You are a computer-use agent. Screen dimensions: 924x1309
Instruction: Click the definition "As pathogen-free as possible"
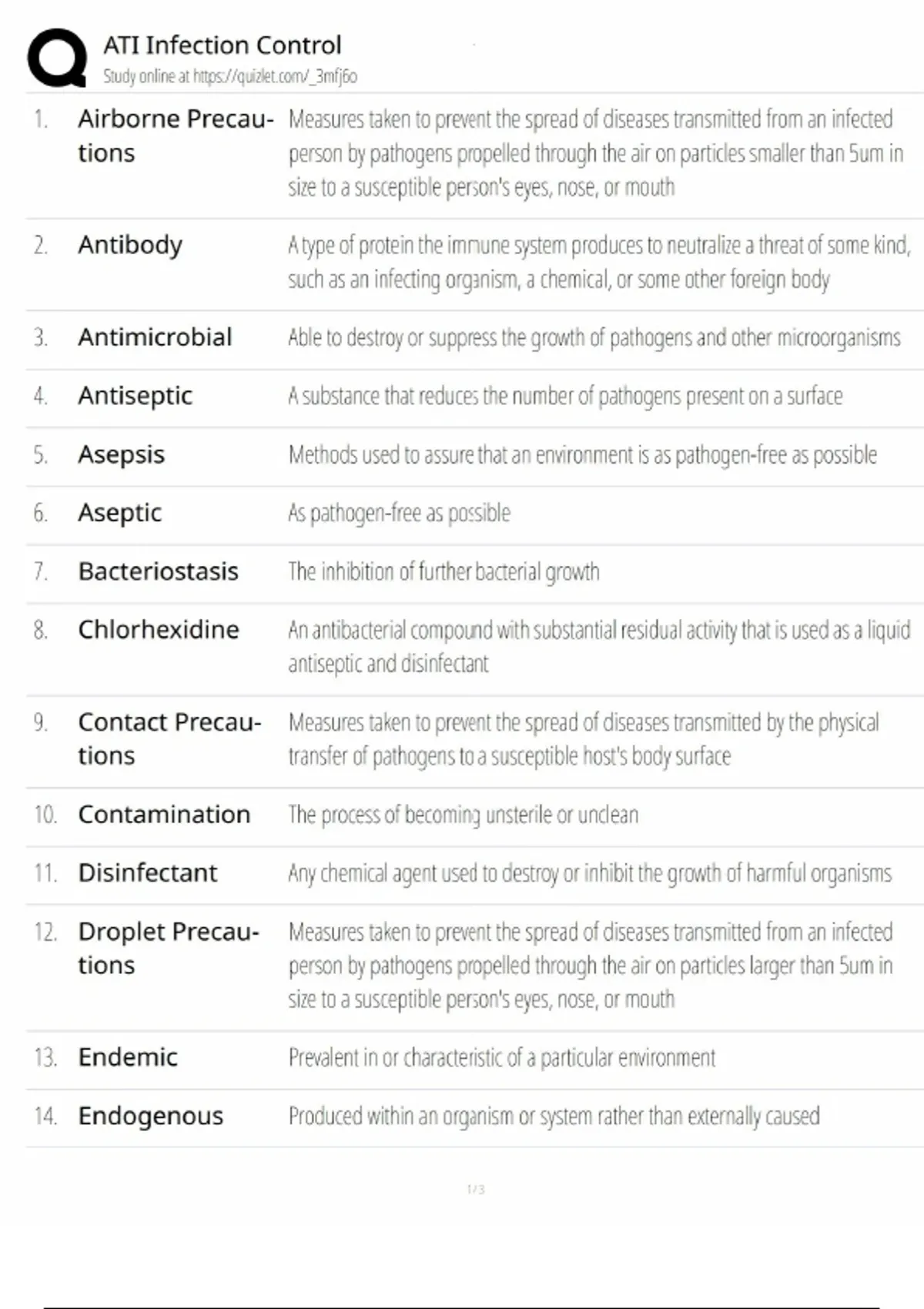tap(399, 513)
